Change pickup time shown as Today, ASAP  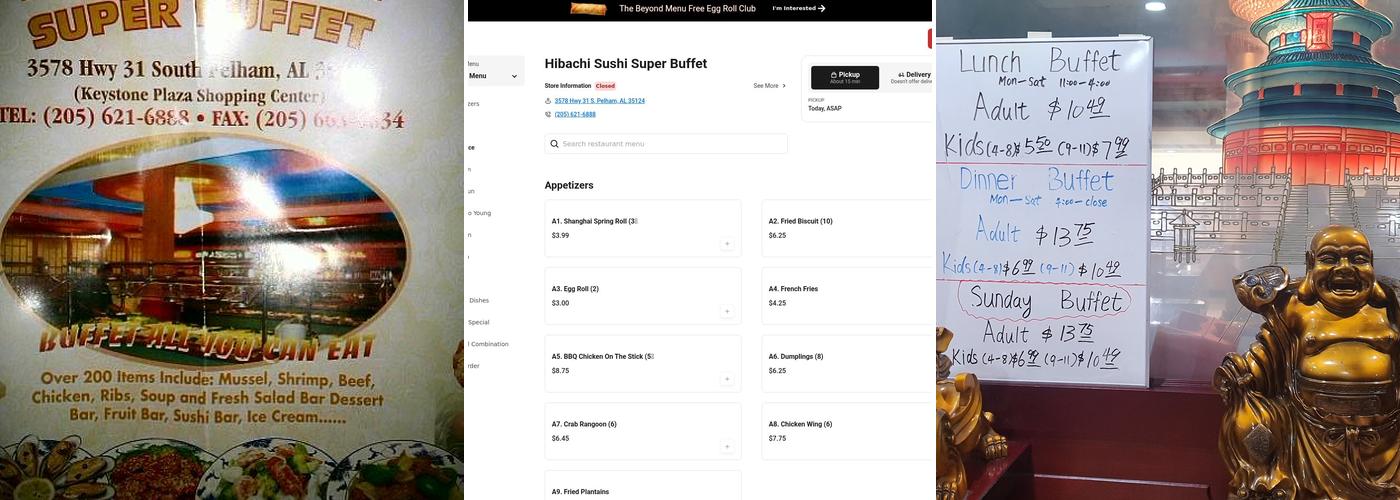click(x=825, y=108)
